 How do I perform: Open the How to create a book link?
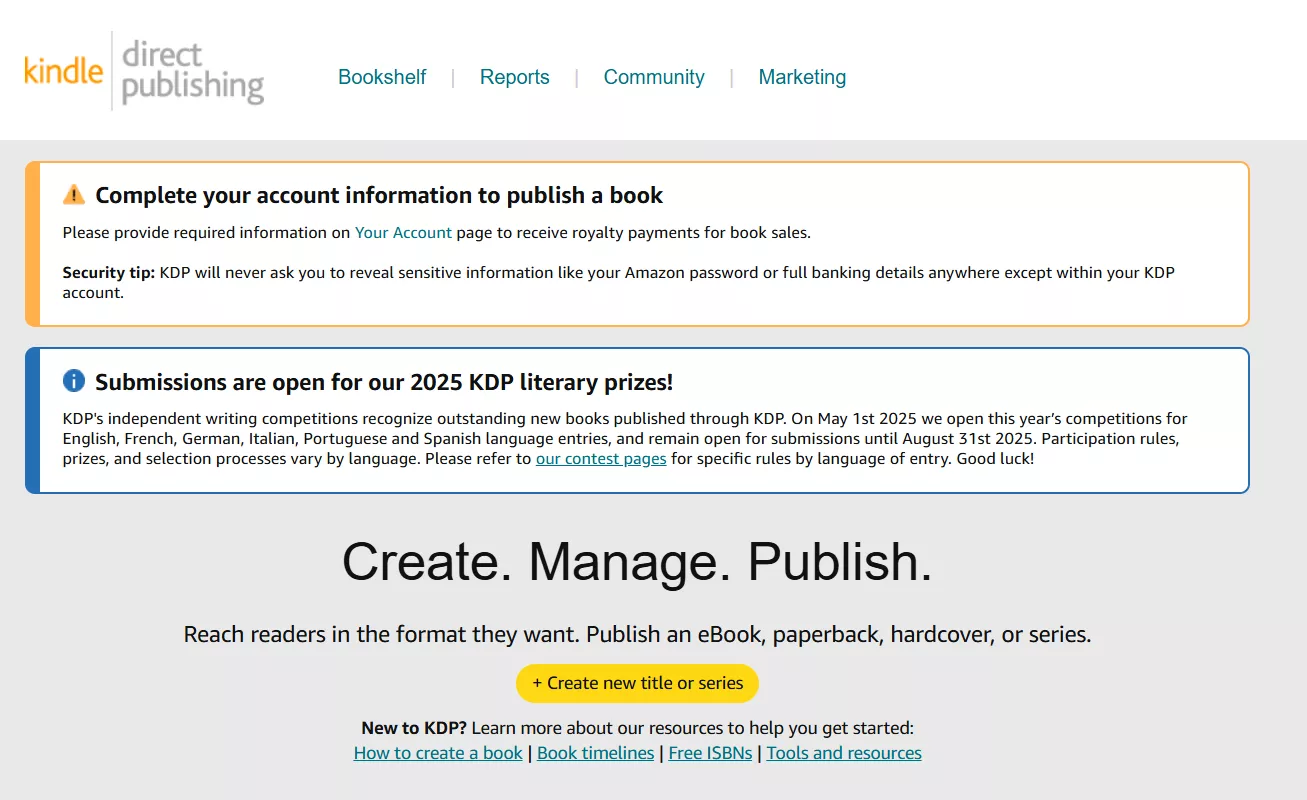[x=438, y=753]
